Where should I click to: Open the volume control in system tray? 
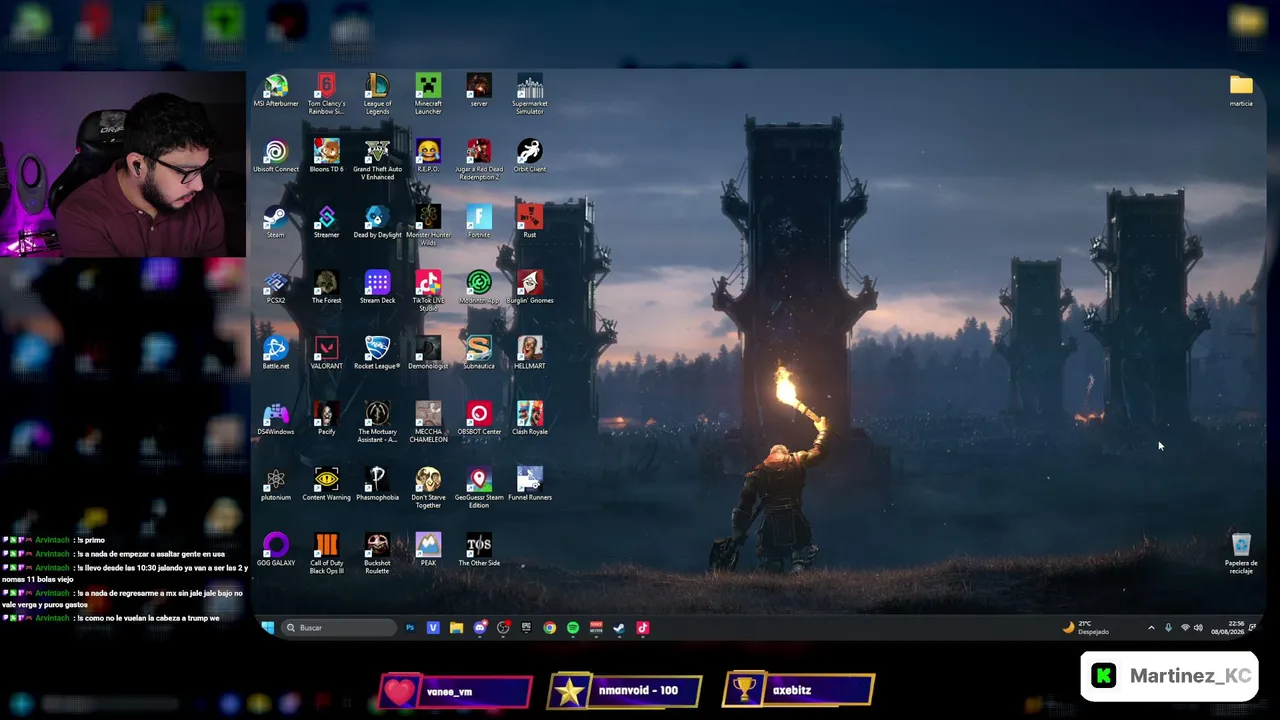click(1198, 628)
